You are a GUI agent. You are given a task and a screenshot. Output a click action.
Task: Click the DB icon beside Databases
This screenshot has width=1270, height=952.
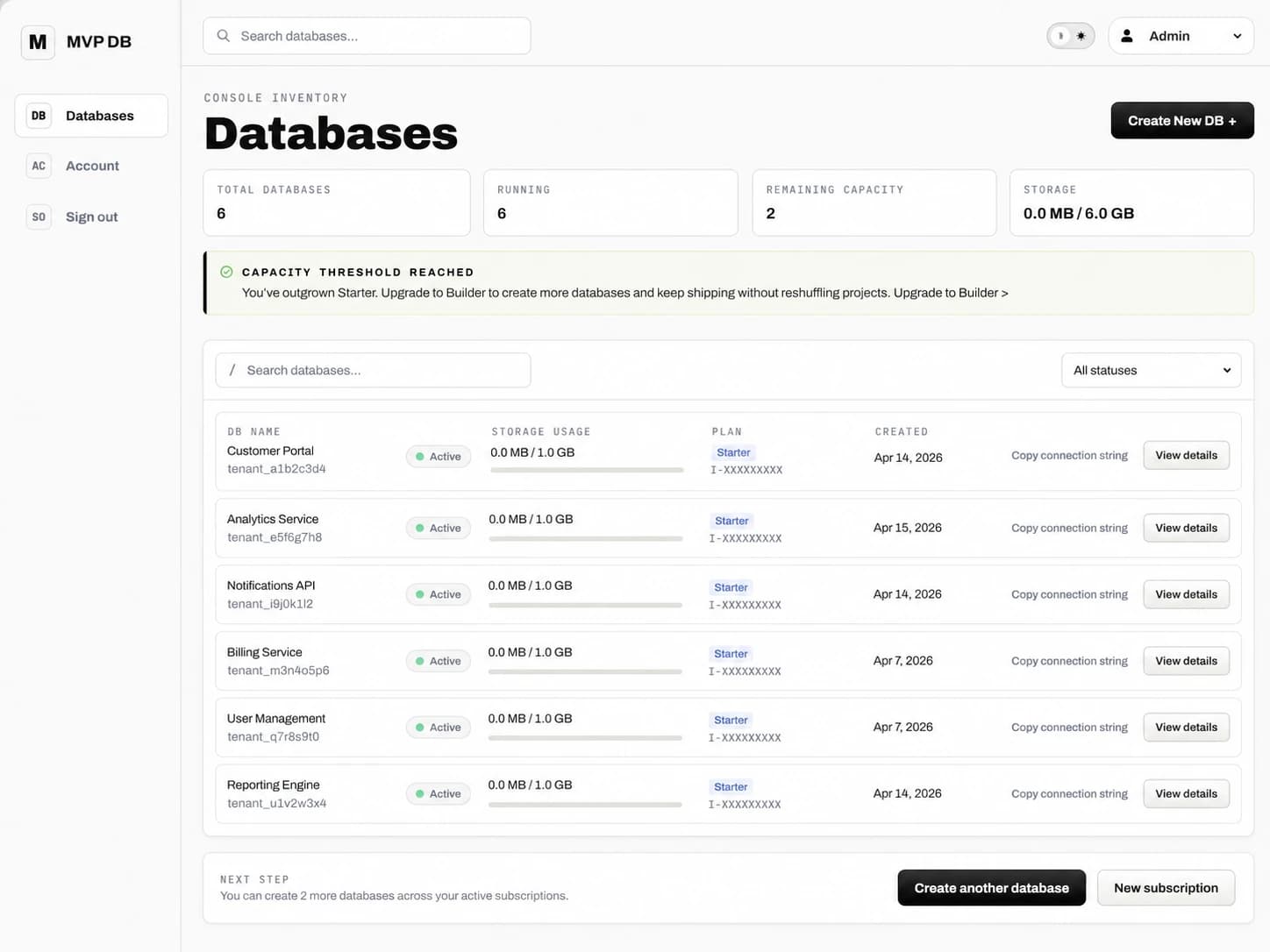(x=39, y=116)
